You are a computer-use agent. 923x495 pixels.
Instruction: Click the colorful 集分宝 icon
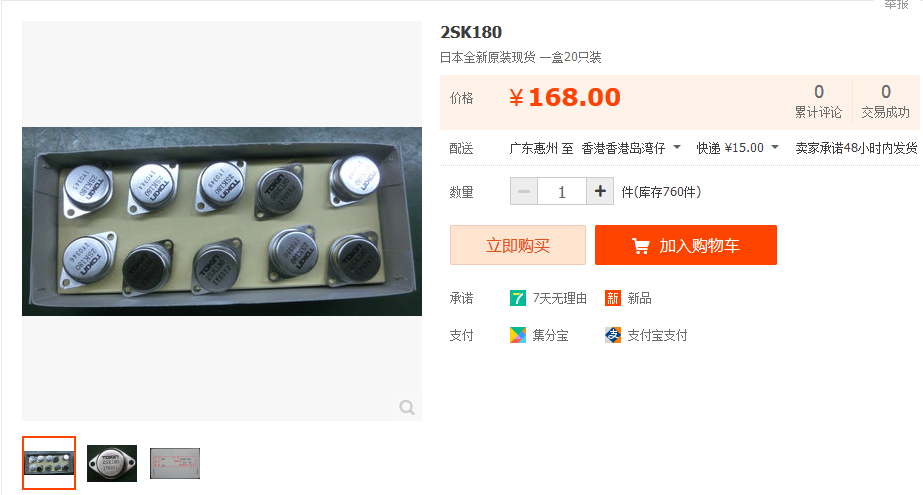coord(517,335)
